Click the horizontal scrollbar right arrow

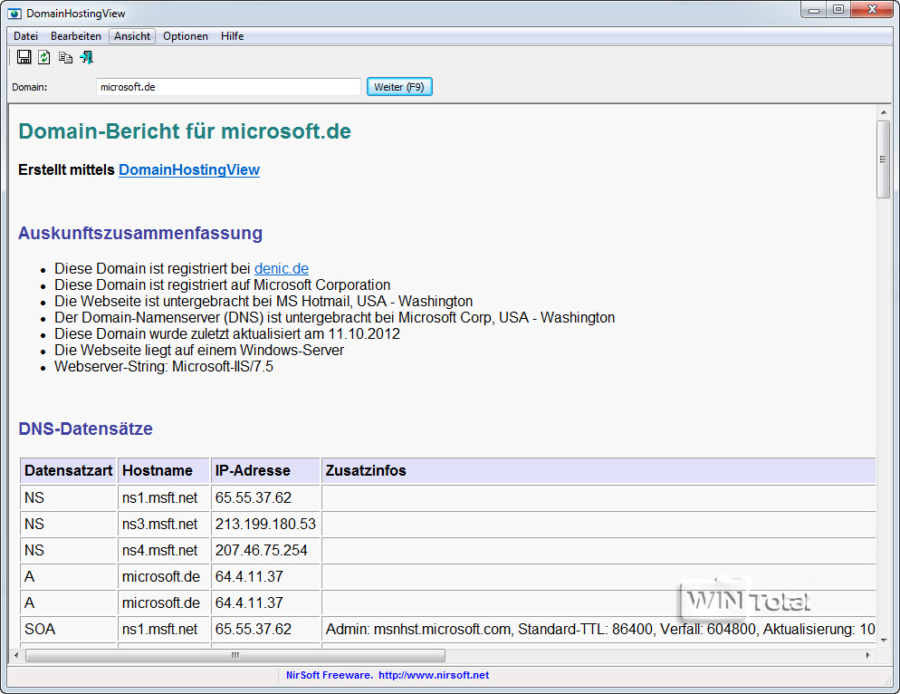[x=867, y=655]
